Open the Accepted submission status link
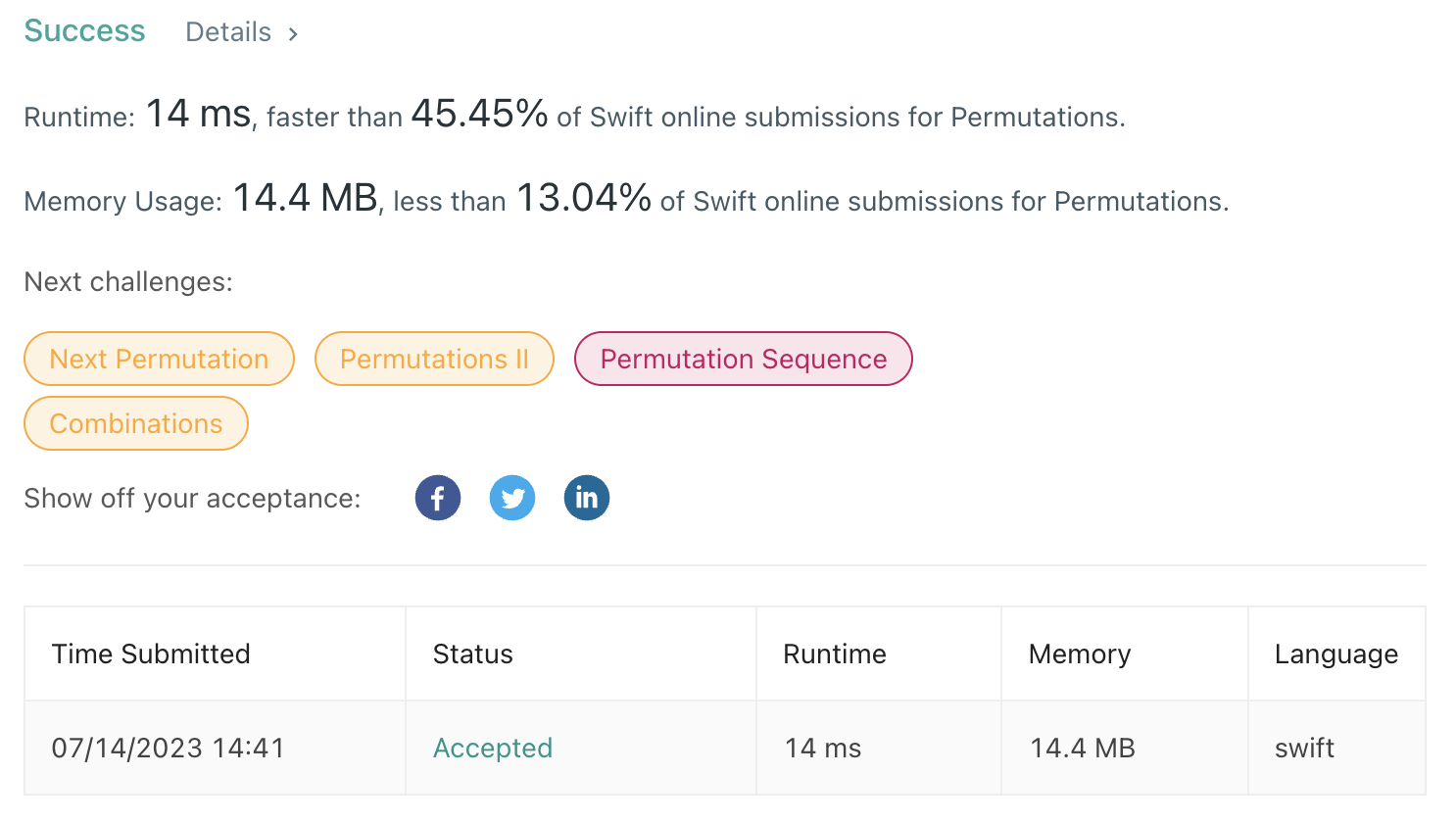The height and width of the screenshot is (823, 1456). coord(493,748)
